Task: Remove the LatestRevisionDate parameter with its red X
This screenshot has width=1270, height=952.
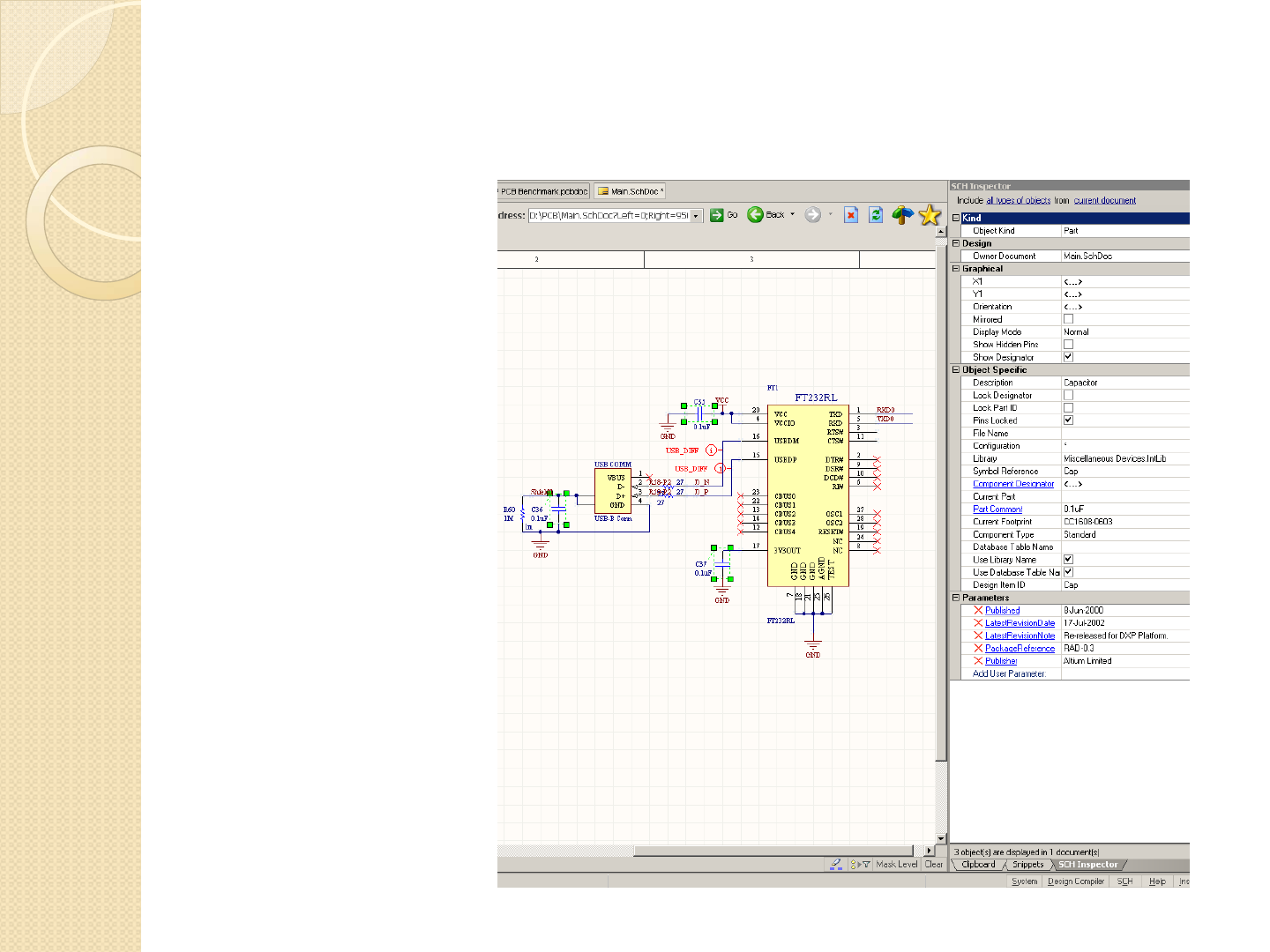Action: (978, 623)
